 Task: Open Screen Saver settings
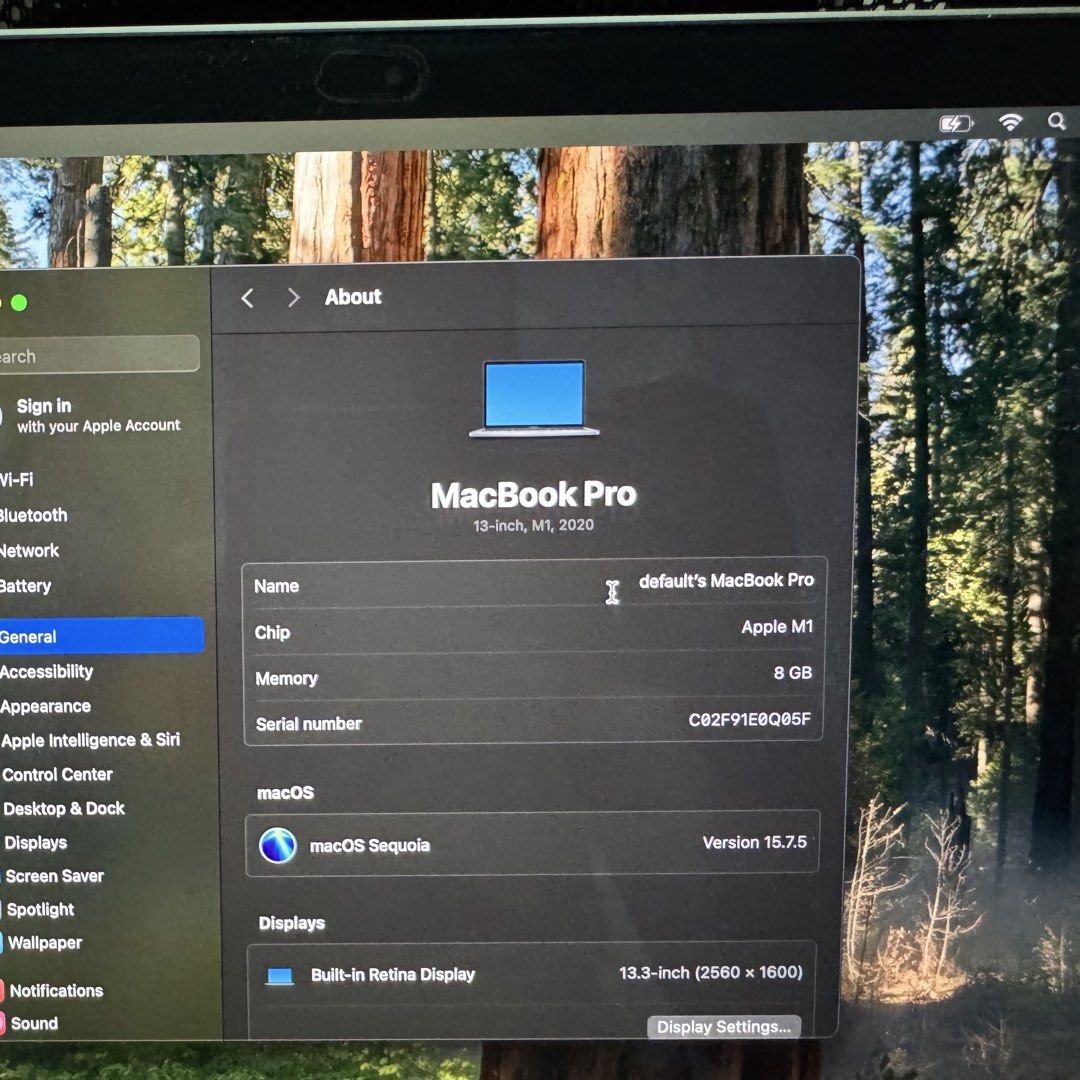click(54, 876)
